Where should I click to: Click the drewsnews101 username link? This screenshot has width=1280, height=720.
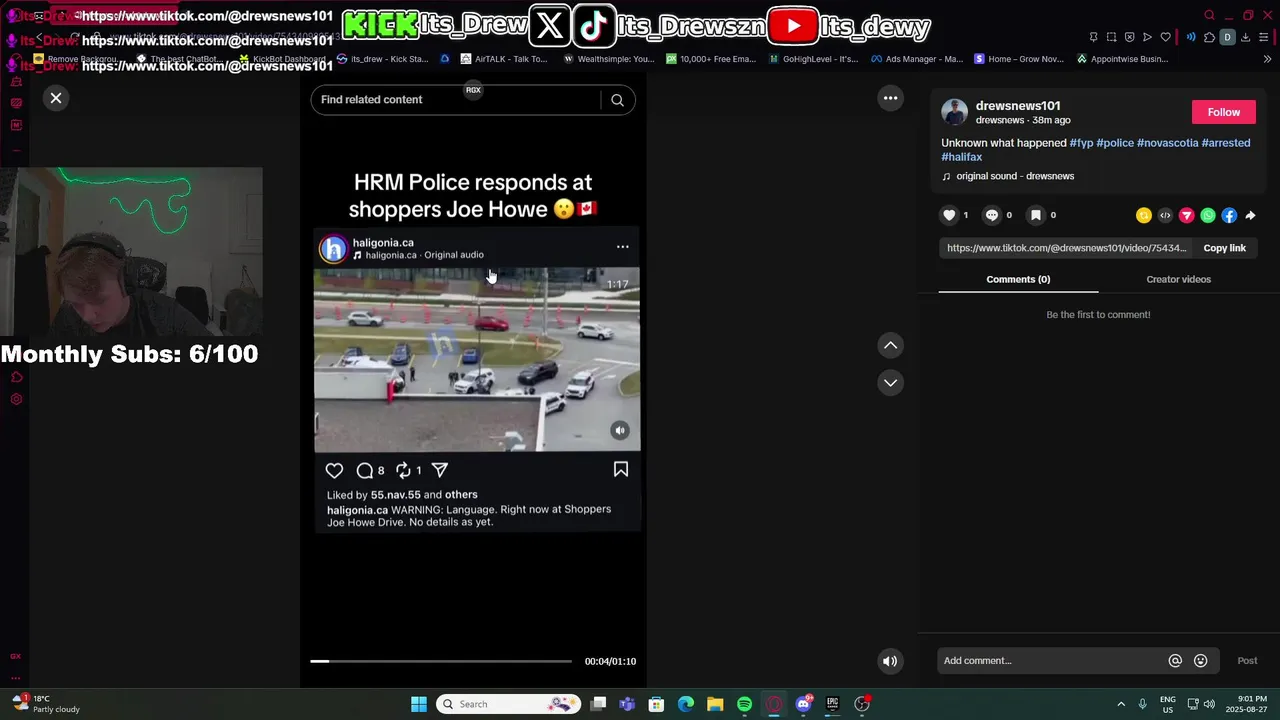pyautogui.click(x=1018, y=106)
